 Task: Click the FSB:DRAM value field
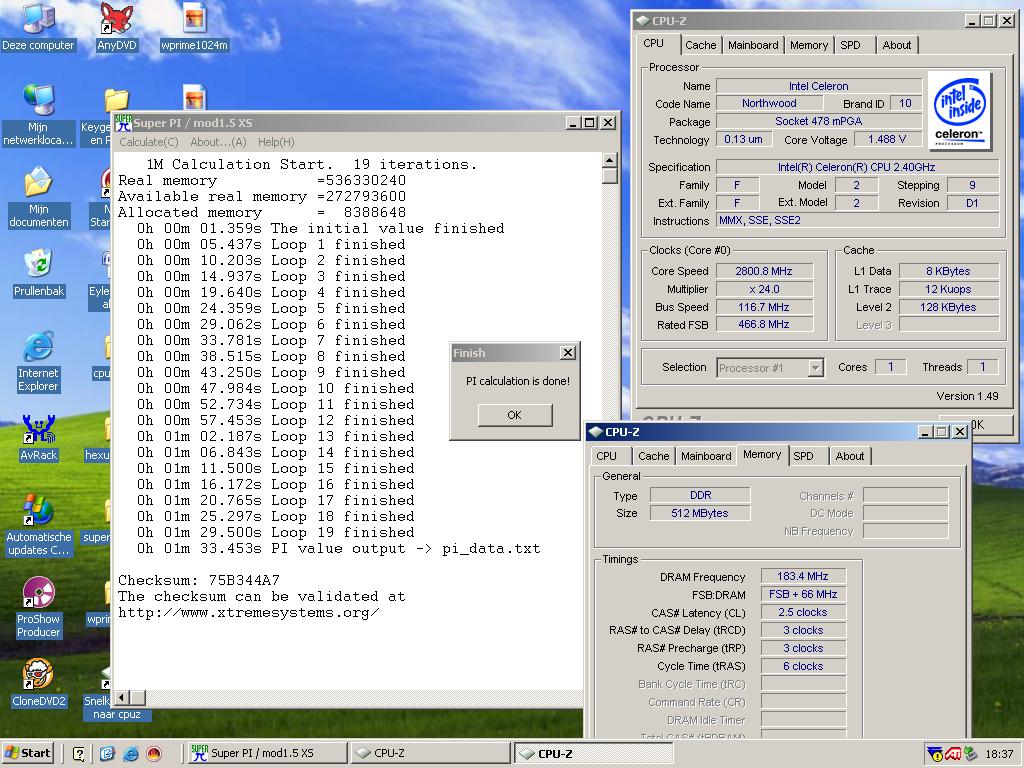pos(803,594)
